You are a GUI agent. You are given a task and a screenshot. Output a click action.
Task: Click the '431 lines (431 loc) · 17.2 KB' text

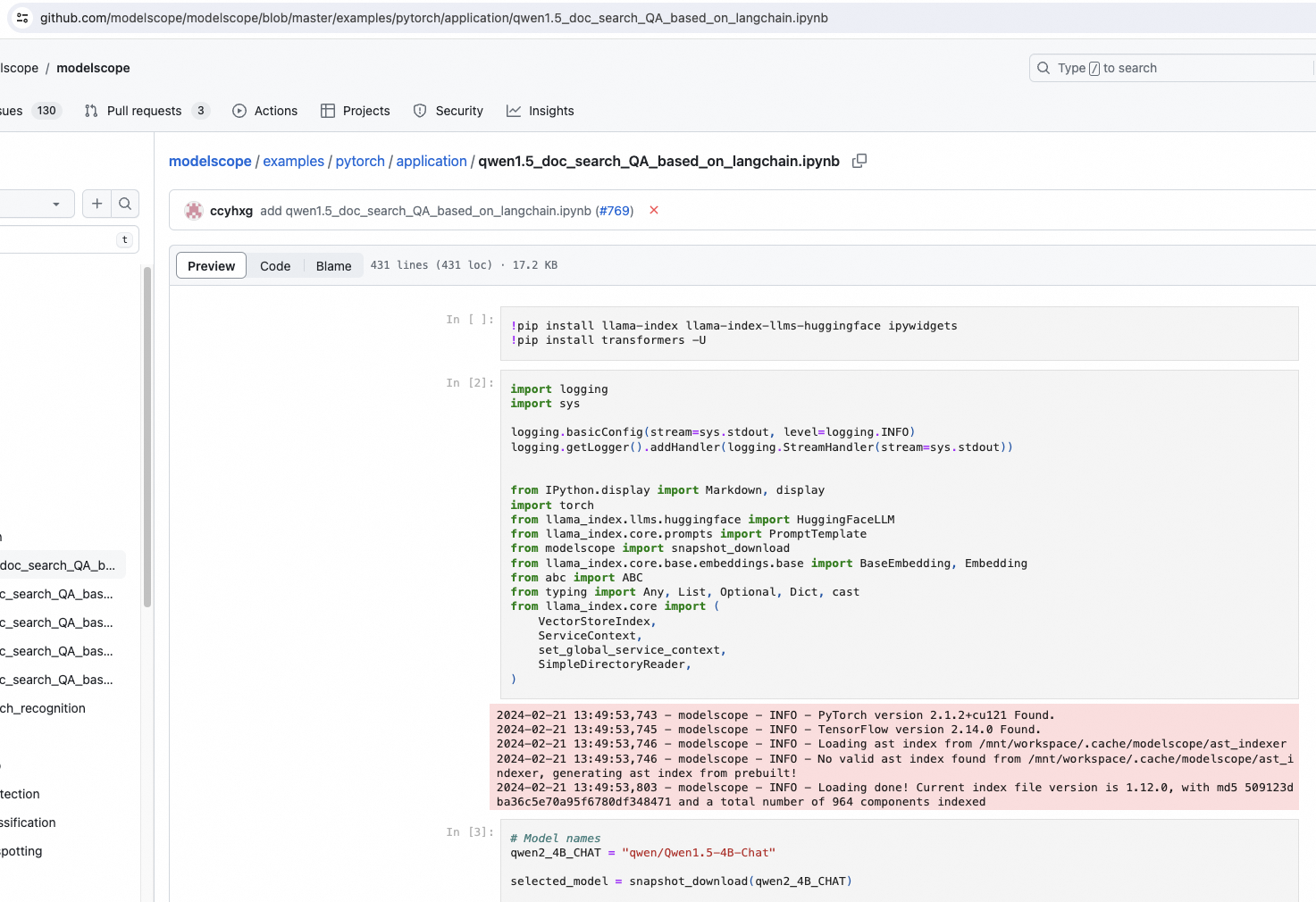coord(464,265)
